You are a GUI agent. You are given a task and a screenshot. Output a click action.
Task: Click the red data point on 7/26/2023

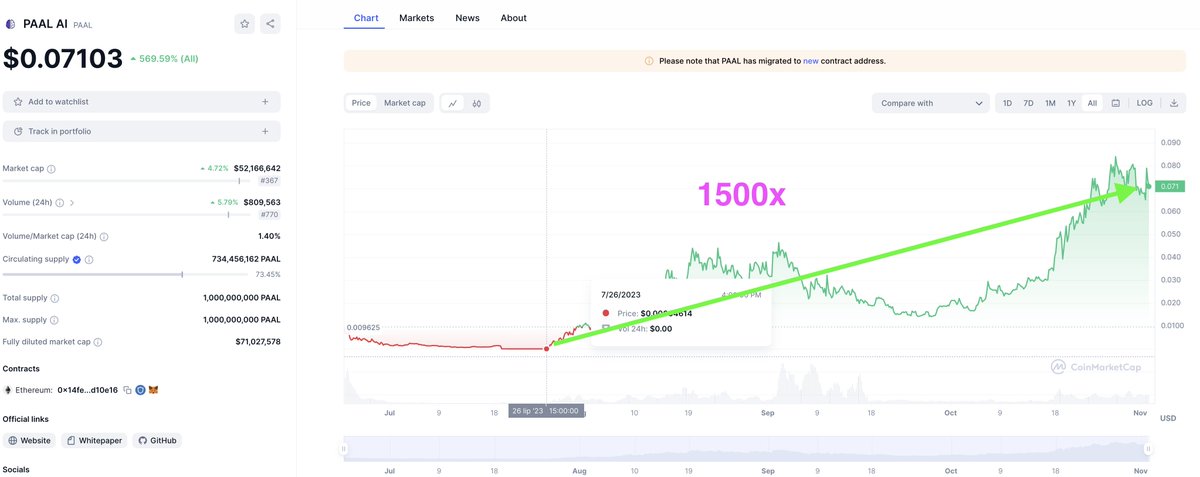pyautogui.click(x=546, y=349)
